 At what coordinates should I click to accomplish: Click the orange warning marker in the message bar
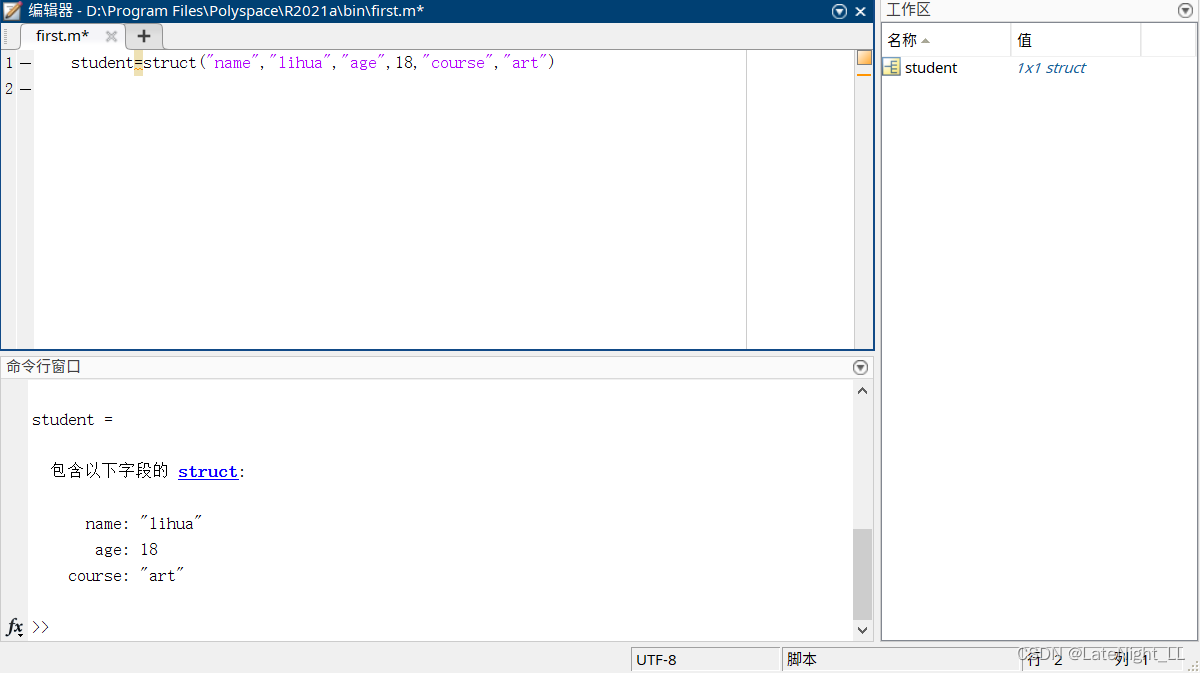click(x=864, y=74)
